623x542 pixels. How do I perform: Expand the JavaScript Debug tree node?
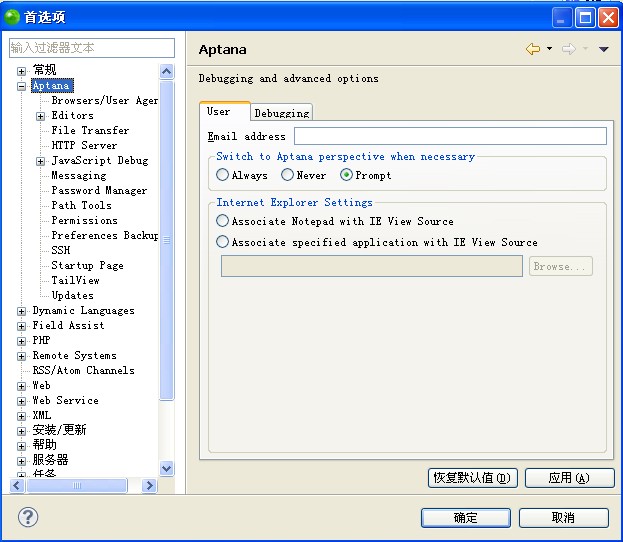pyautogui.click(x=40, y=161)
